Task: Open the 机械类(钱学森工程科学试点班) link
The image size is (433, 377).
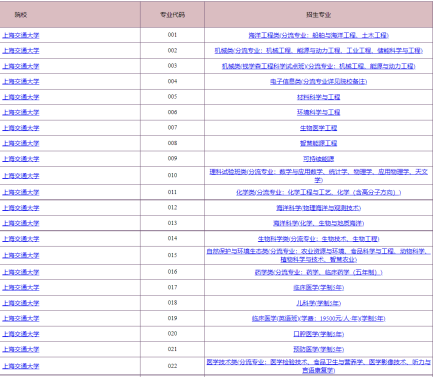Action: [318, 66]
